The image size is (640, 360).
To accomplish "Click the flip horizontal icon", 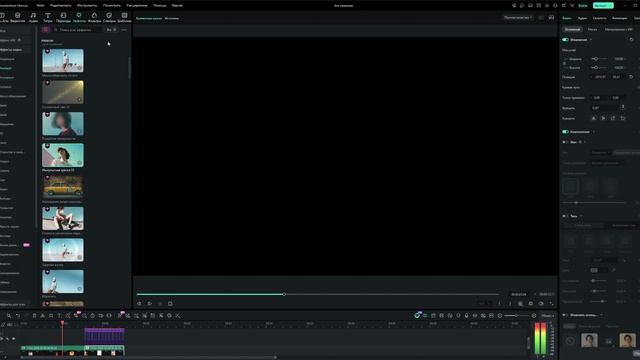I will click(x=593, y=118).
